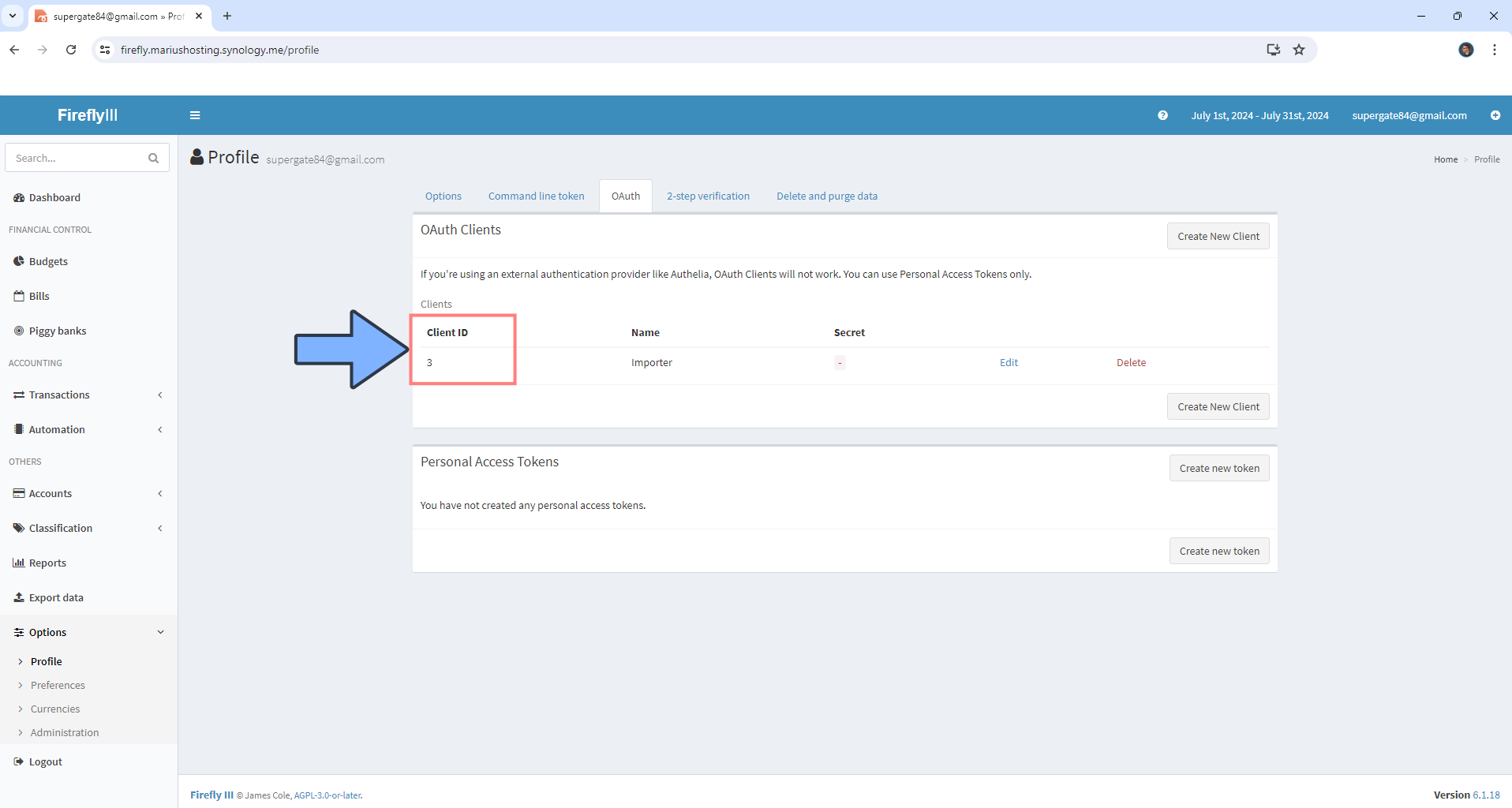Image resolution: width=1512 pixels, height=808 pixels.
Task: Click the install app icon in address bar
Action: pyautogui.click(x=1273, y=50)
